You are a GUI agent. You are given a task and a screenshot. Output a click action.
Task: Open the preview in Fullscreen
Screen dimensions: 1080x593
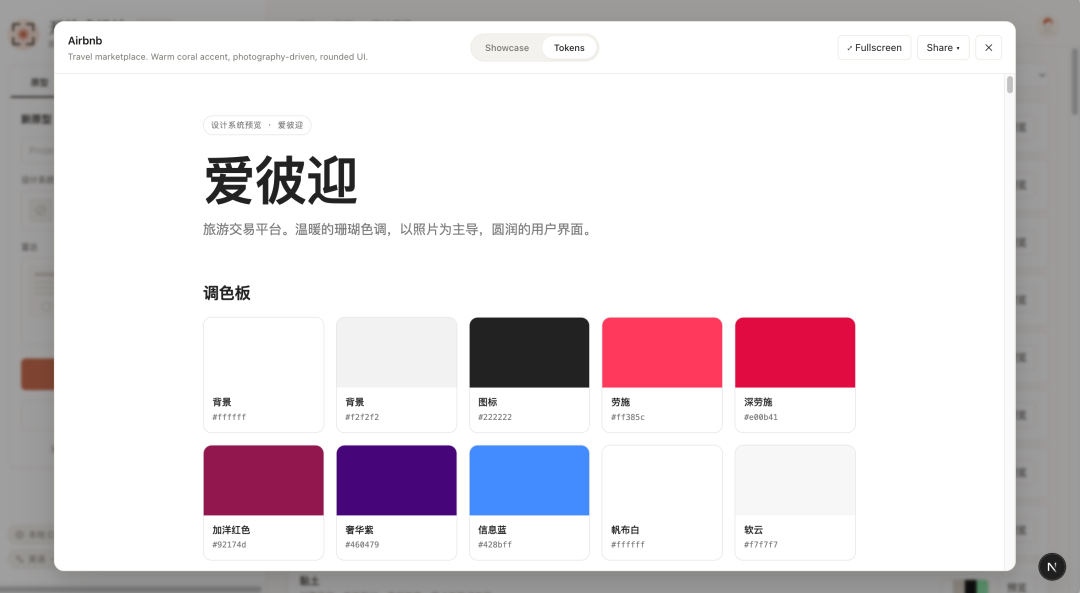click(874, 48)
